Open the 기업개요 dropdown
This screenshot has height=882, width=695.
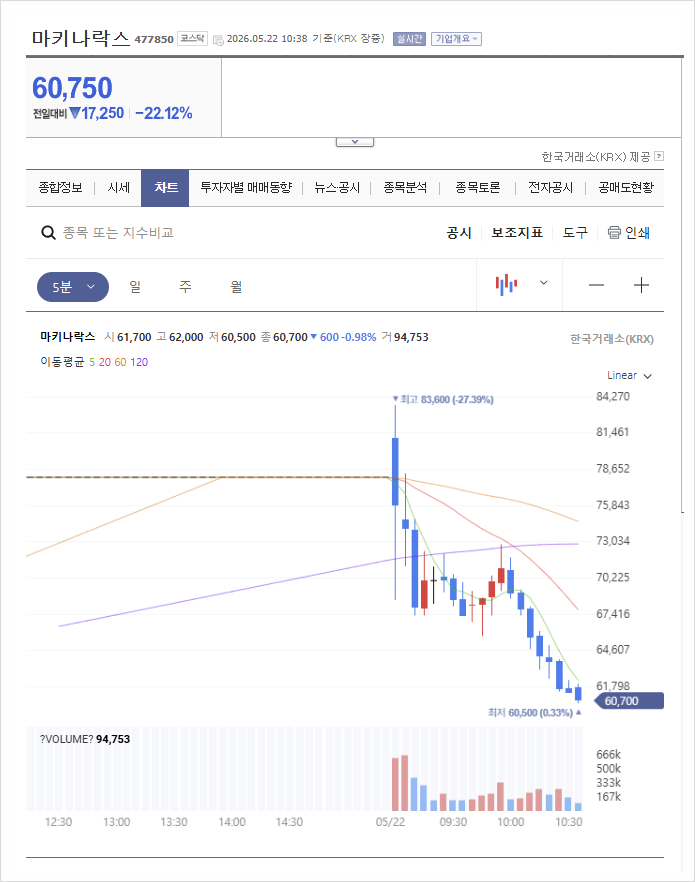tap(456, 39)
